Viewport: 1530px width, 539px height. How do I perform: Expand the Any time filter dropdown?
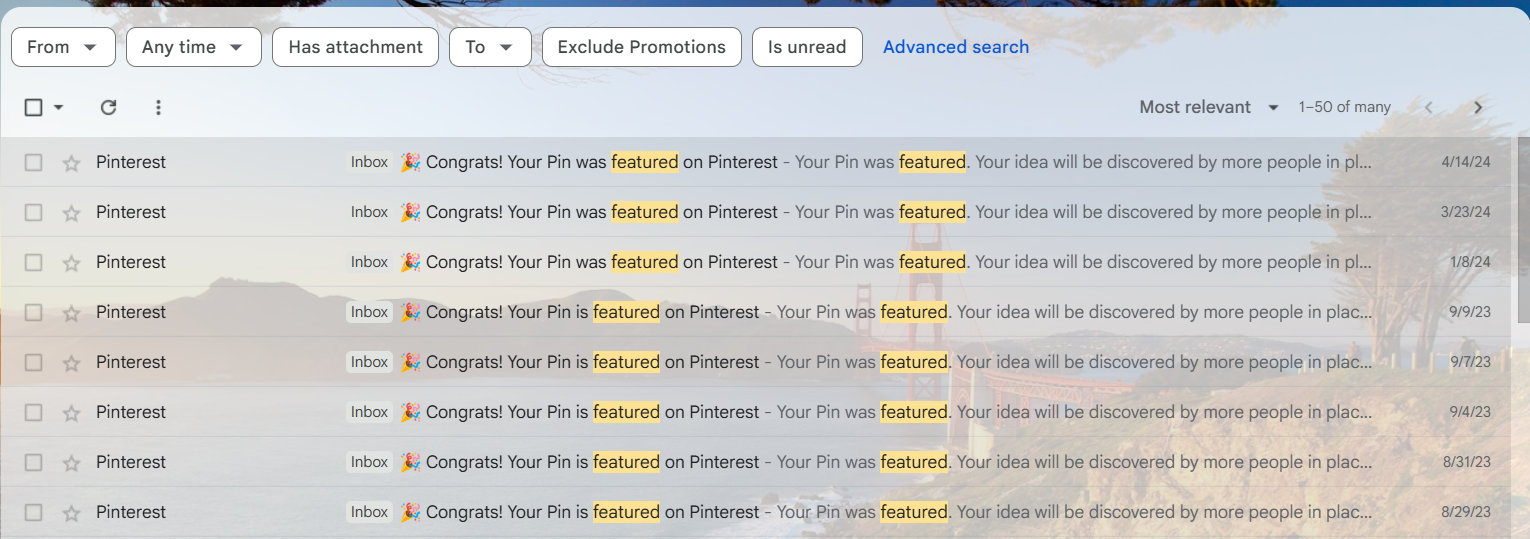click(x=193, y=47)
